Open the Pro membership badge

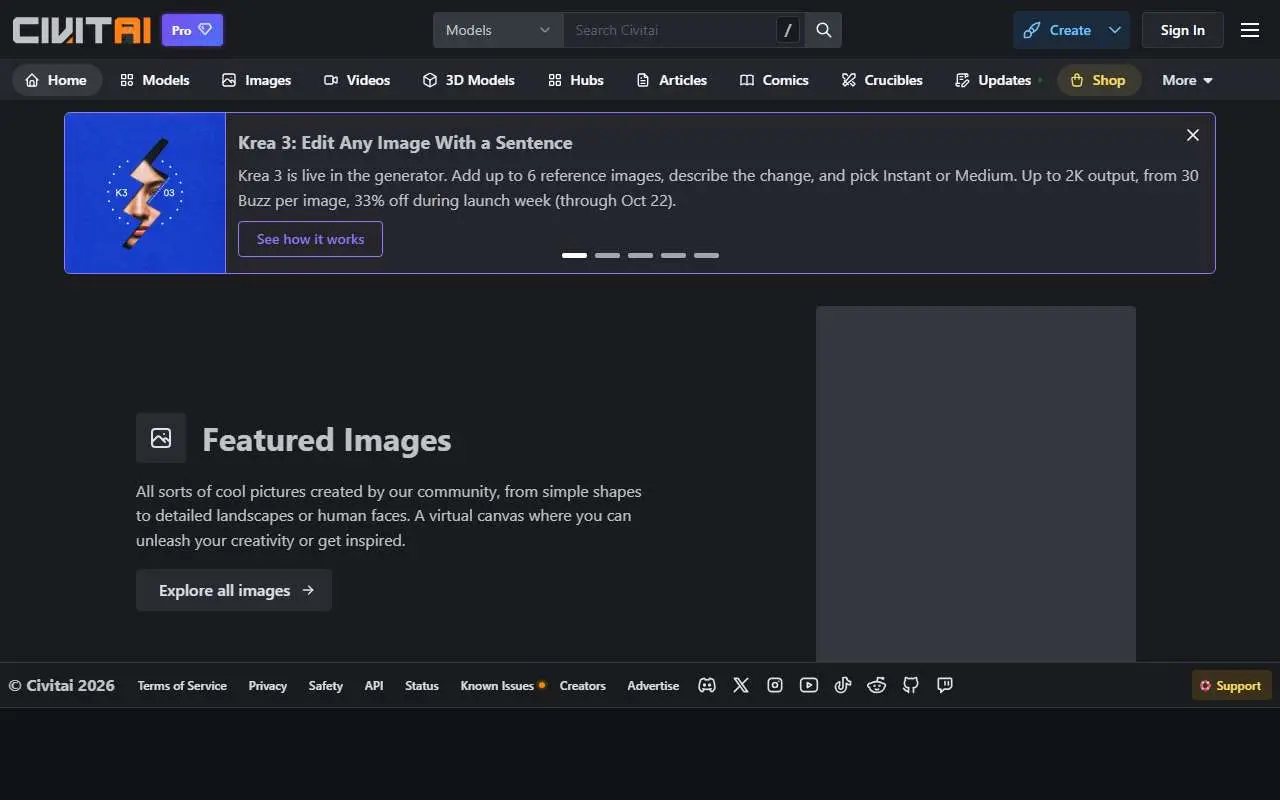click(192, 30)
